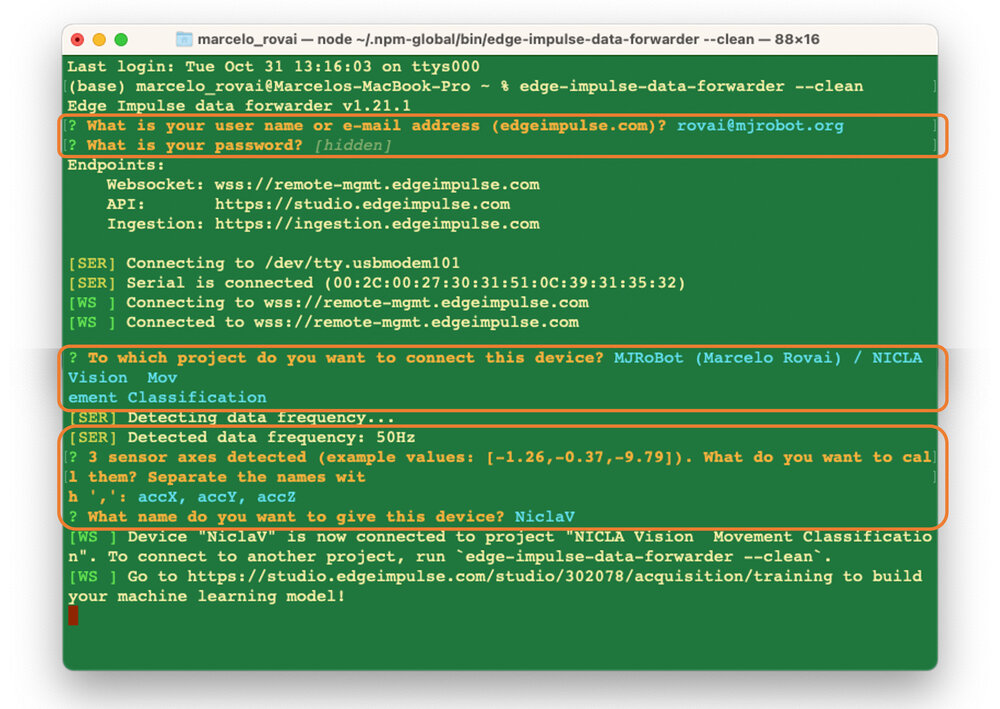Click the green maximize window button
This screenshot has width=1000, height=709.
pos(121,40)
